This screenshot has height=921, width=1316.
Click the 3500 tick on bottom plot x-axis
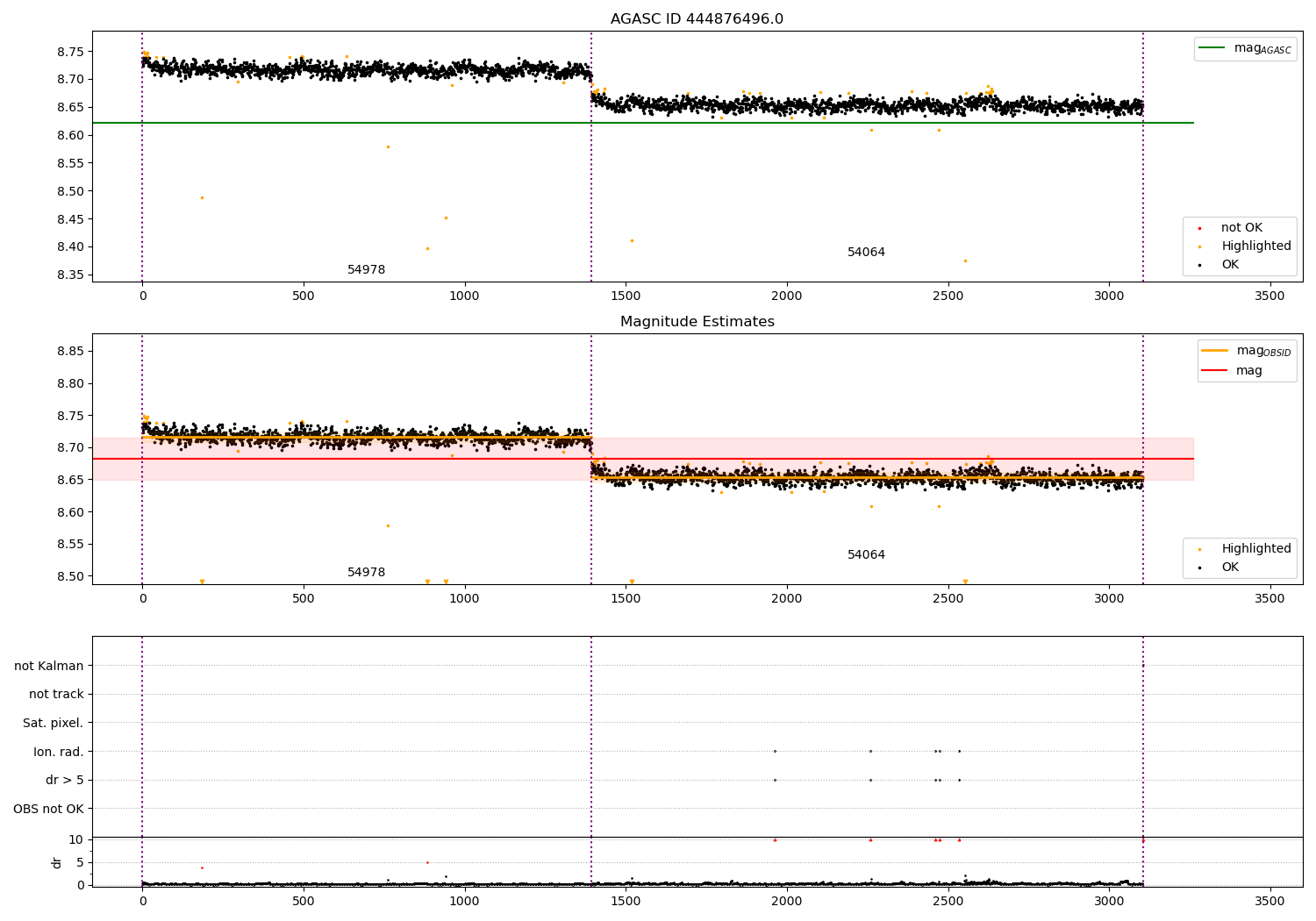click(x=1270, y=901)
